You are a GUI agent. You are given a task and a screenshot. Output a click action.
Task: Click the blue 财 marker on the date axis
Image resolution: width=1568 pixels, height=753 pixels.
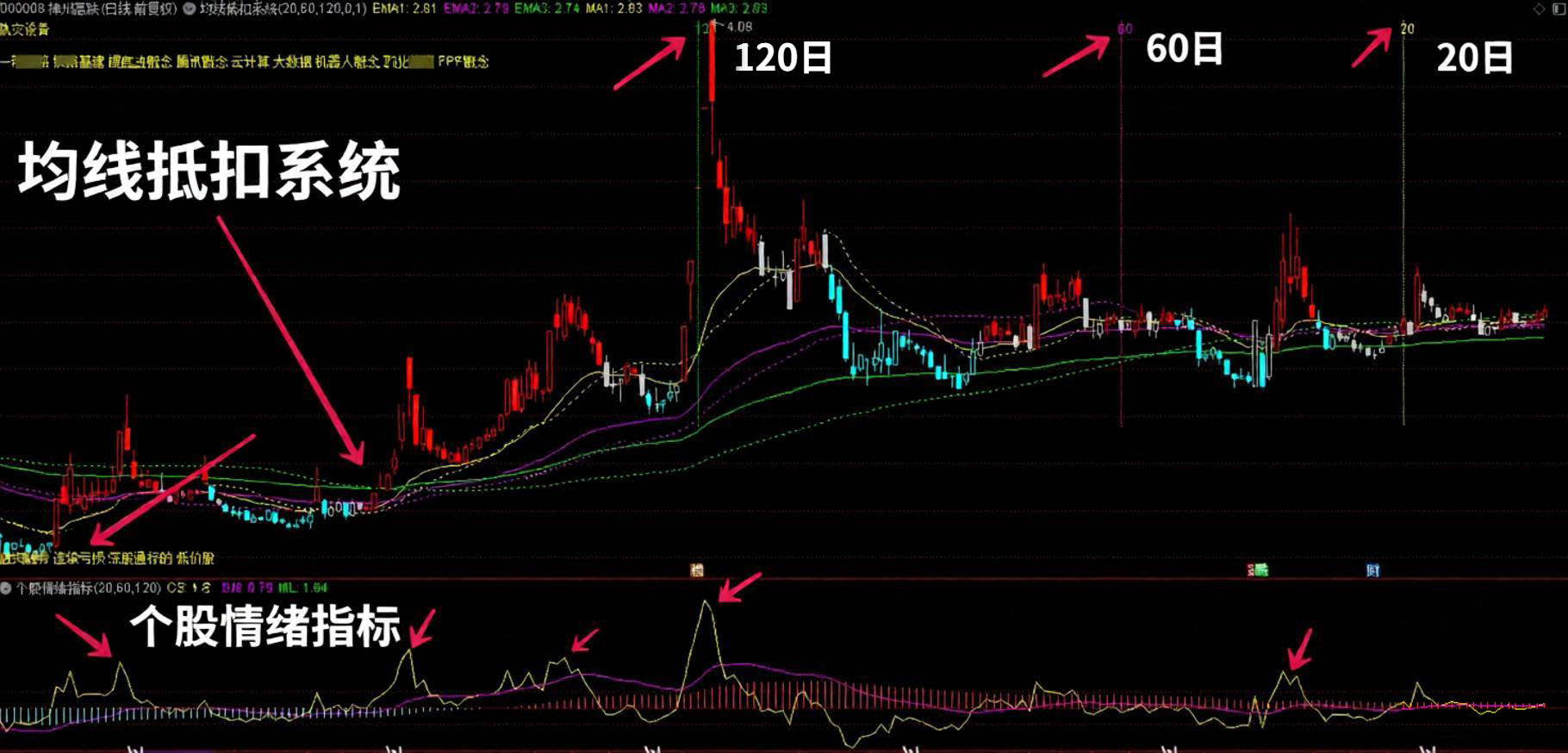pyautogui.click(x=1373, y=570)
